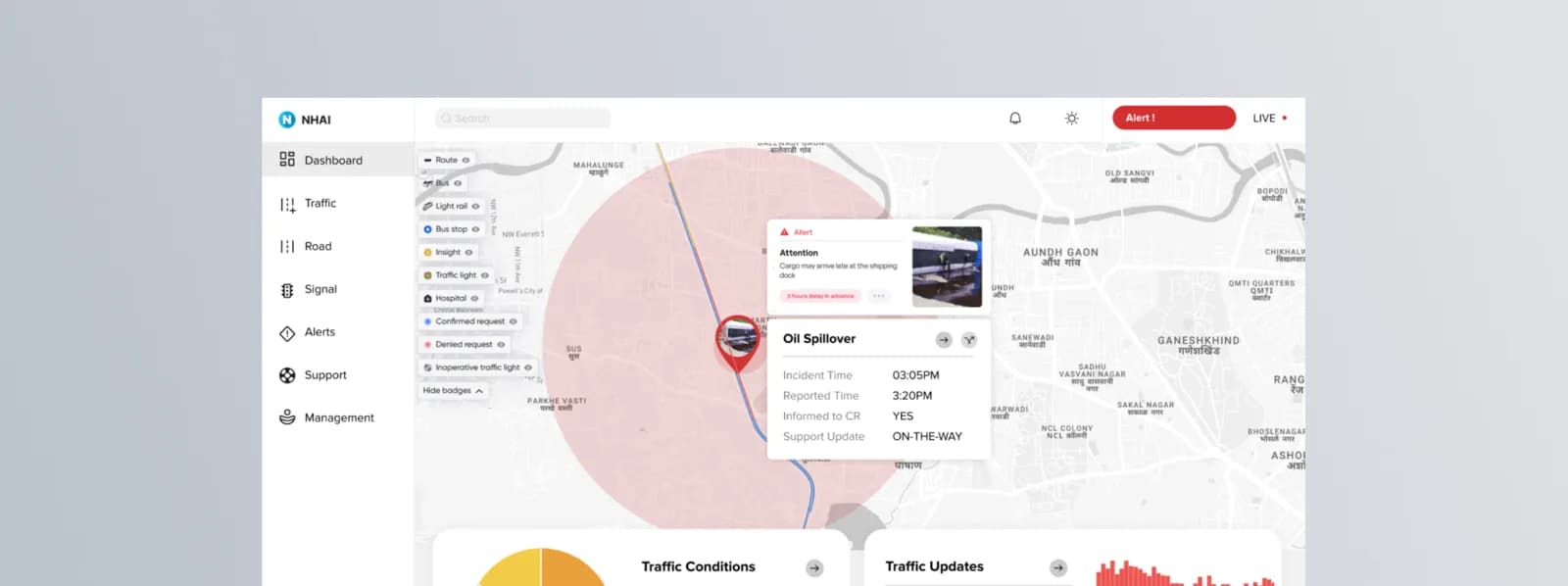Viewport: 1568px width, 586px height.
Task: Open the notifications bell
Action: 1015,118
